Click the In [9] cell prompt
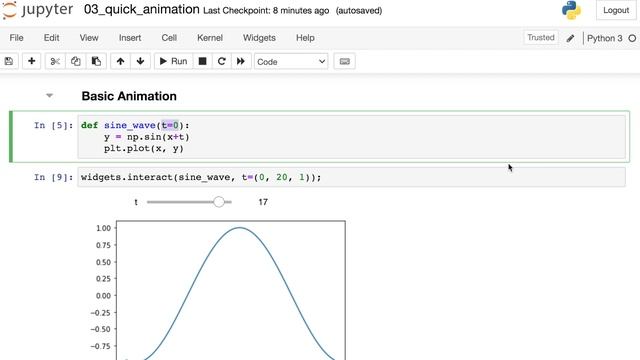 53,177
